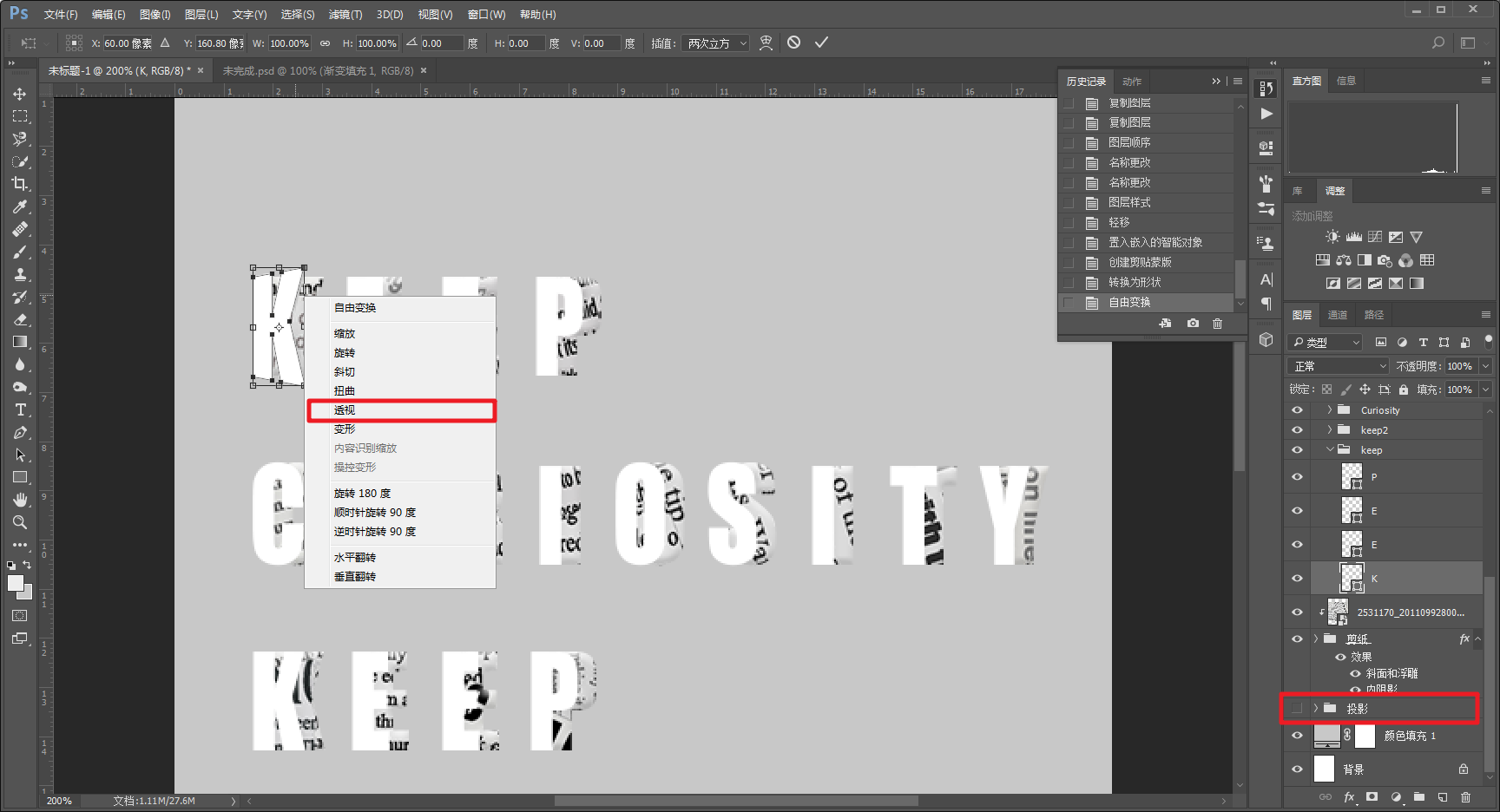Create new group folder icon
1500x812 pixels.
coord(1418,797)
